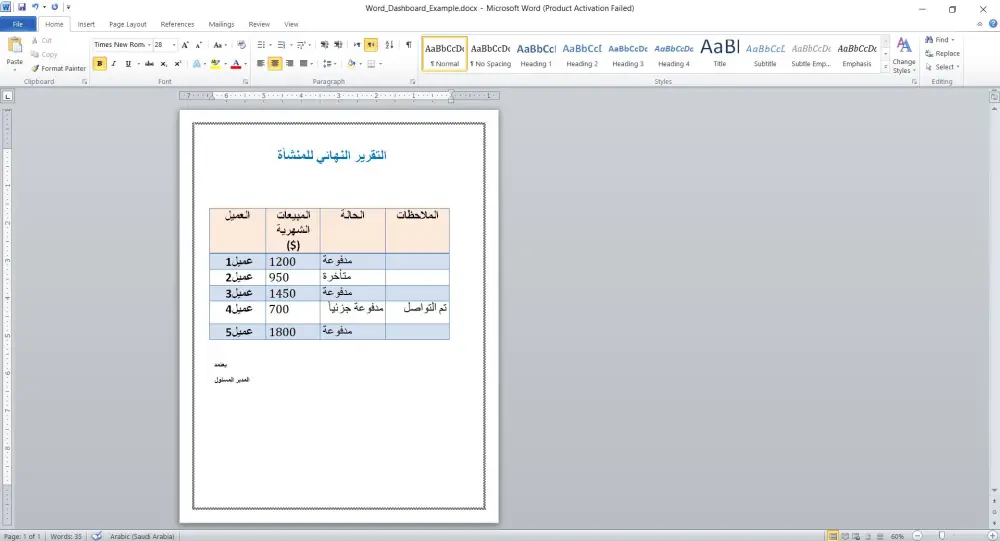Apply the Subtitle style

click(765, 54)
